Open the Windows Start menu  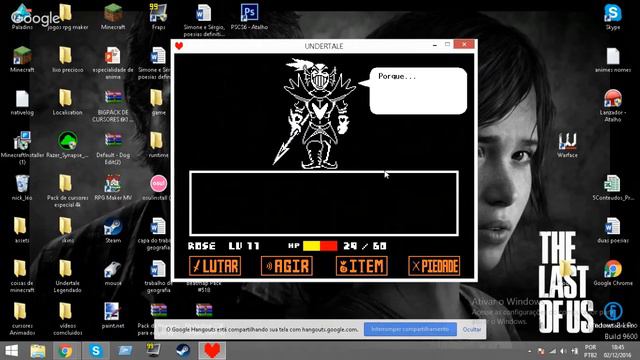11,351
